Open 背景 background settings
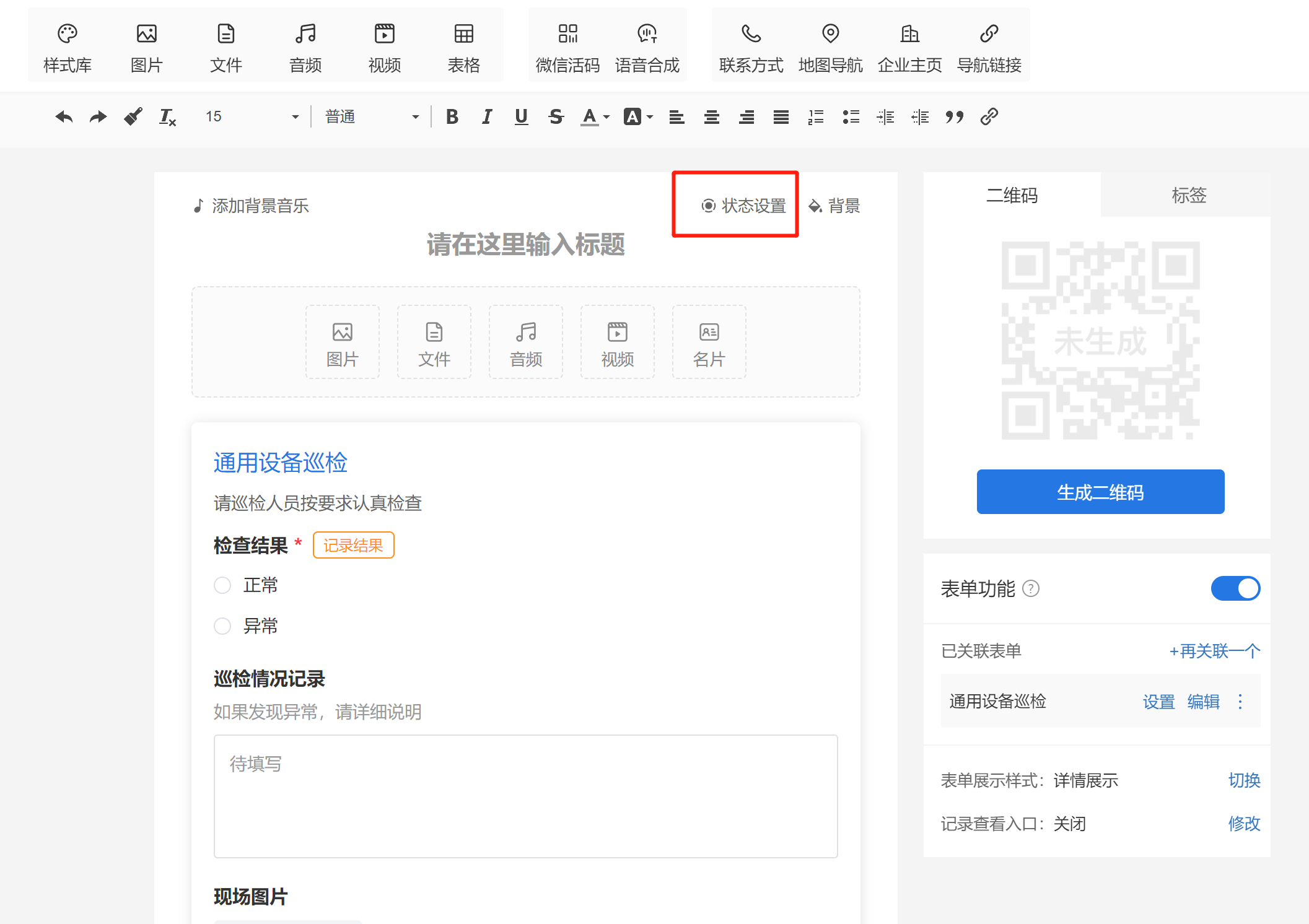The image size is (1309, 924). coord(834,206)
